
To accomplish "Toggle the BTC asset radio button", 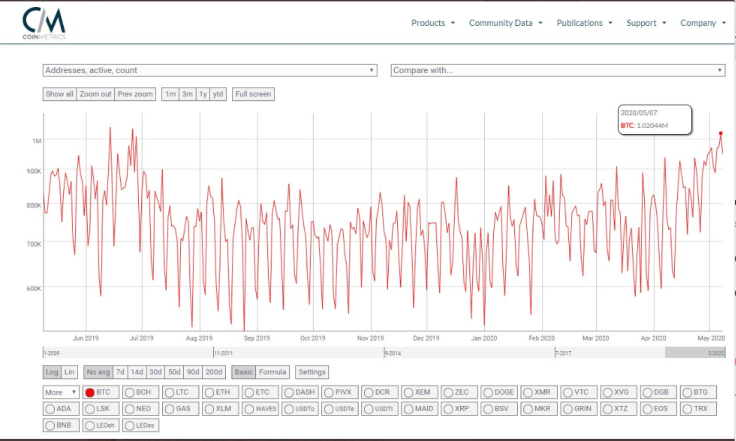I will (90, 393).
